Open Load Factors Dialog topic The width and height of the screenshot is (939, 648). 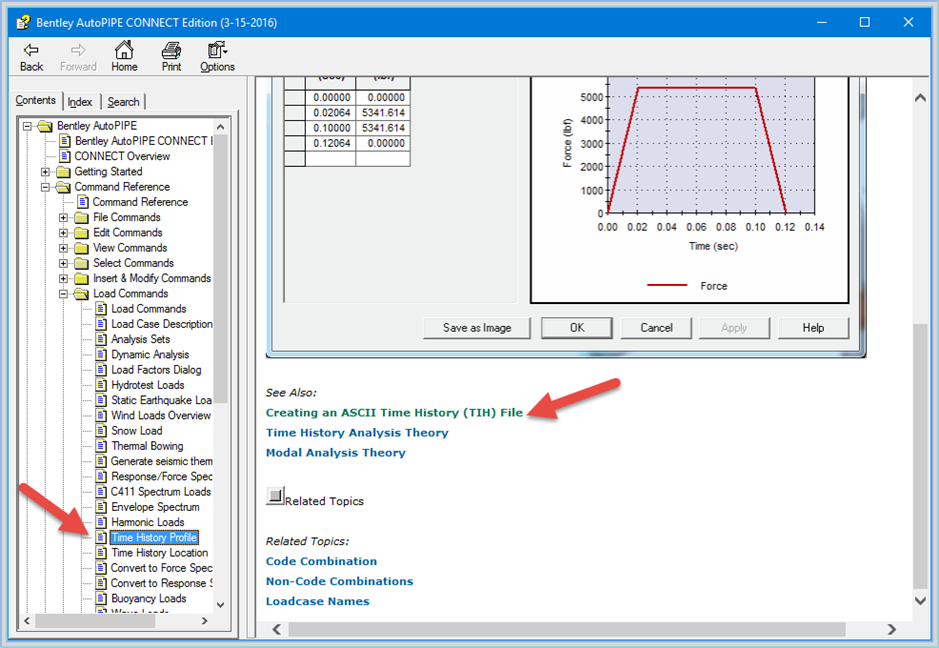click(x=156, y=370)
